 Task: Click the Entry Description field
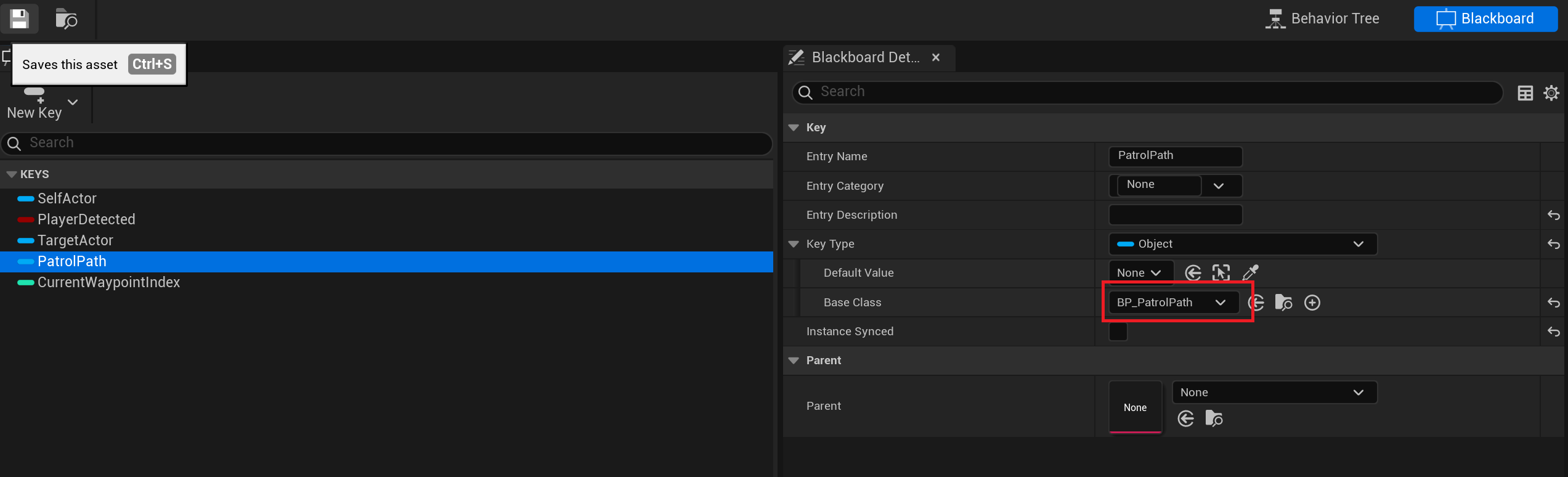1176,214
